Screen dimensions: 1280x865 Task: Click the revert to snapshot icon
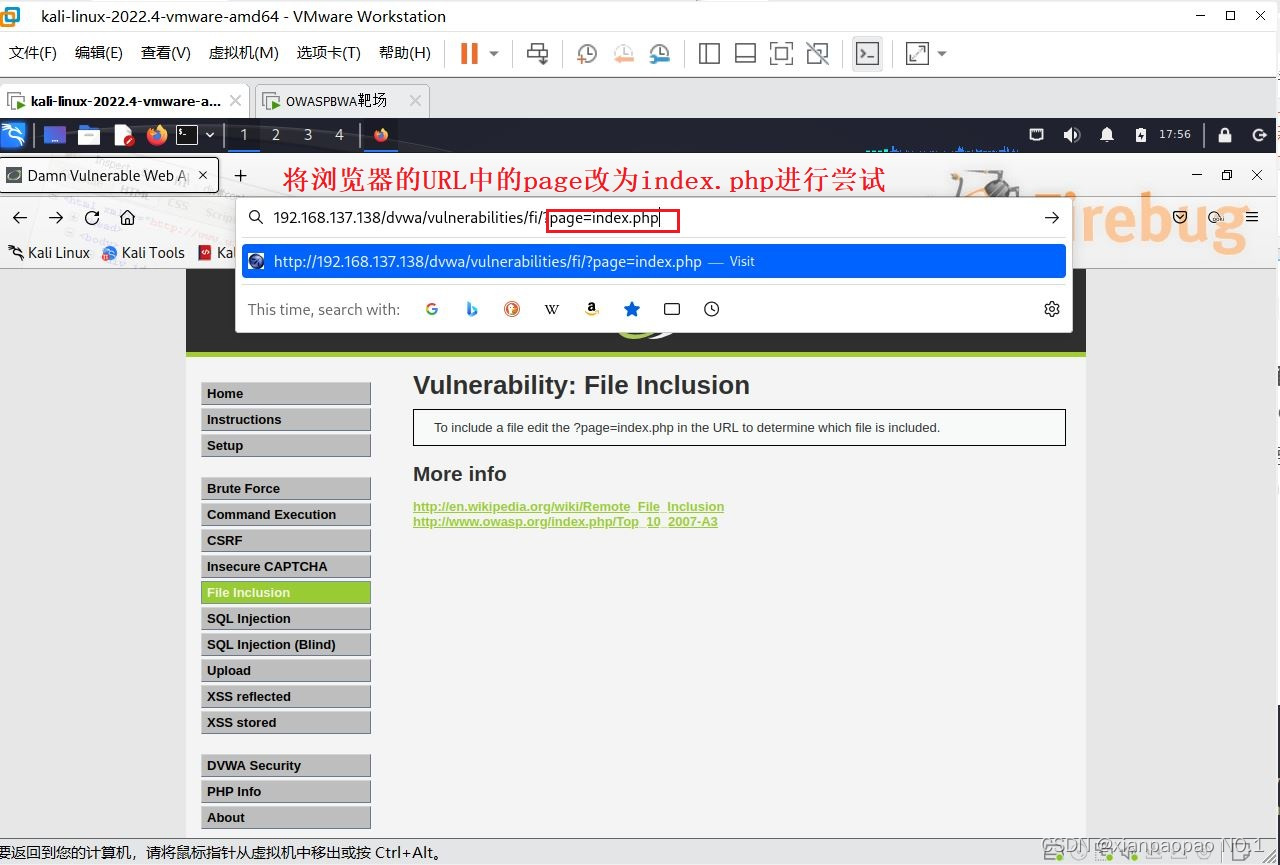[623, 54]
